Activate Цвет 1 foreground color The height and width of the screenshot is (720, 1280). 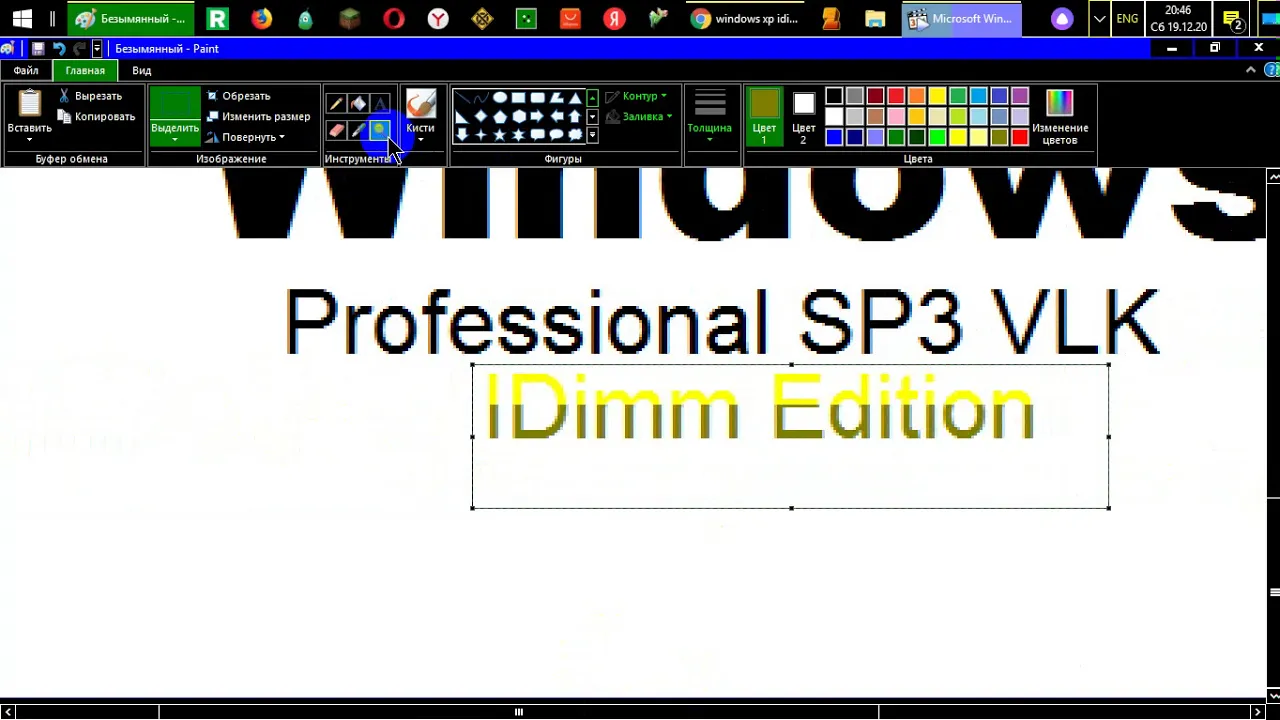[764, 117]
